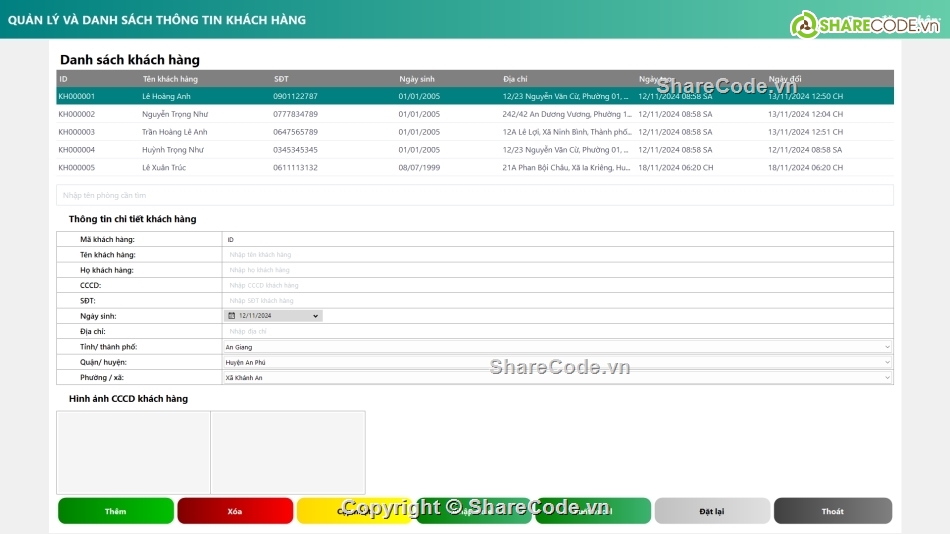950x534 pixels.
Task: Click customer name Trần Hoàng Lê Anh
Action: [x=174, y=132]
